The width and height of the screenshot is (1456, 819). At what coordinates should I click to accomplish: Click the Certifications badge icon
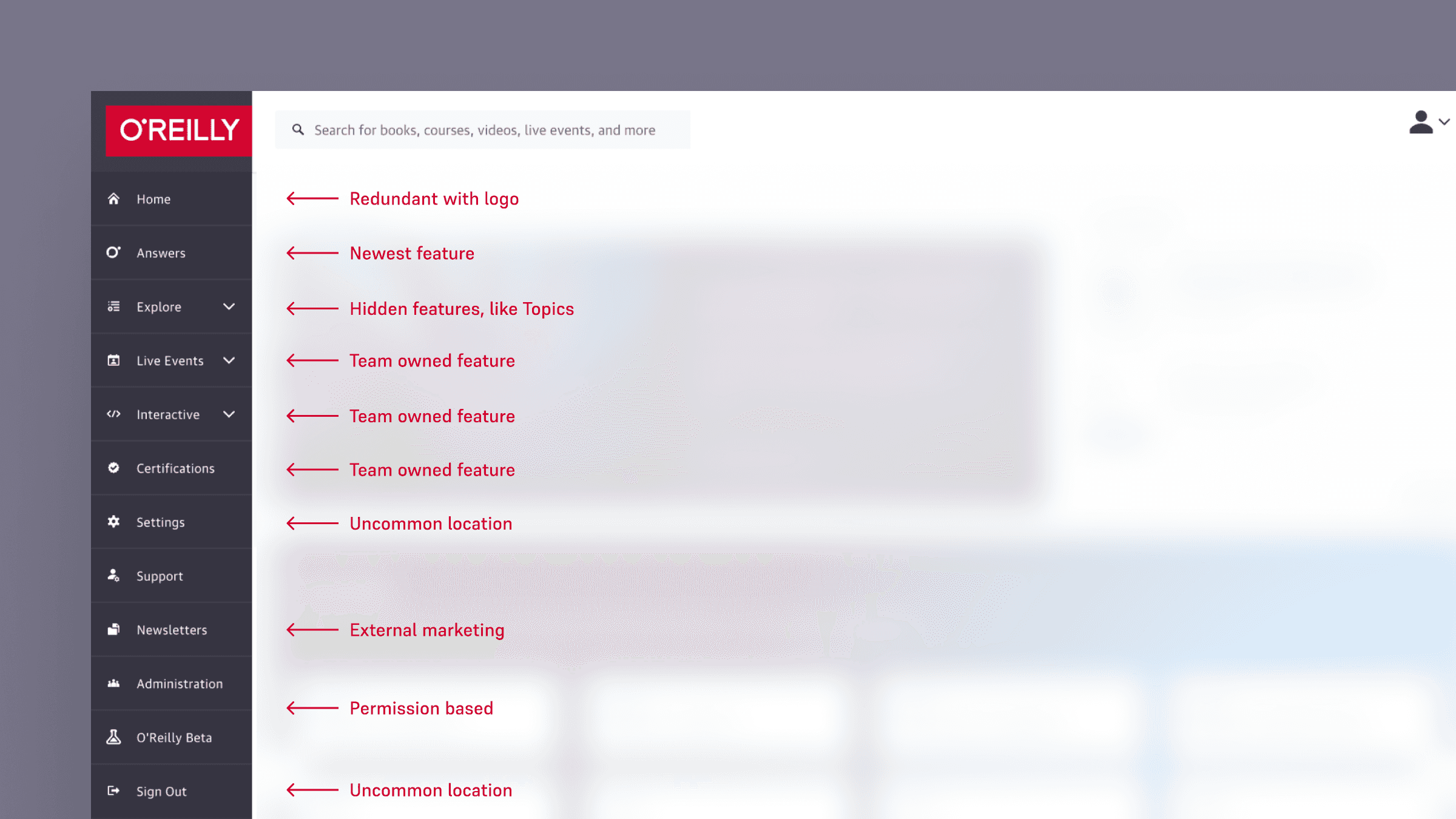(113, 468)
